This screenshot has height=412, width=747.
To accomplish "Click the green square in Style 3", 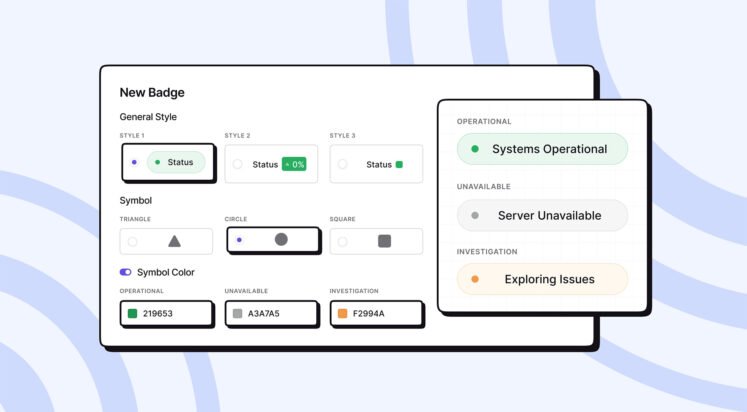I will [x=399, y=164].
